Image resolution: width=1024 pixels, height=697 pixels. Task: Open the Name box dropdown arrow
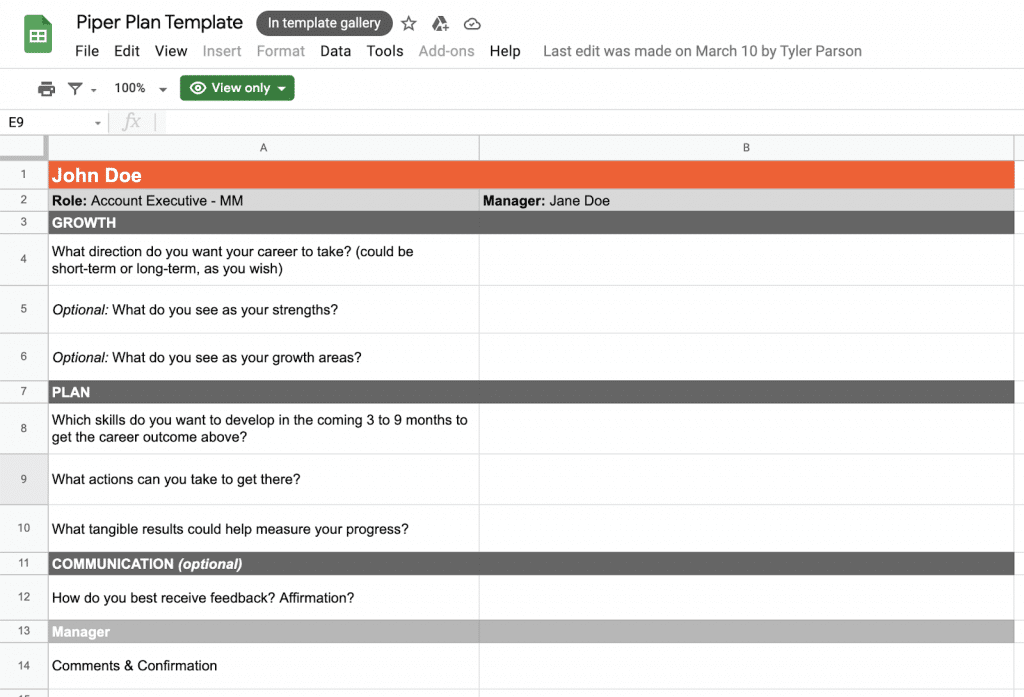pos(98,123)
